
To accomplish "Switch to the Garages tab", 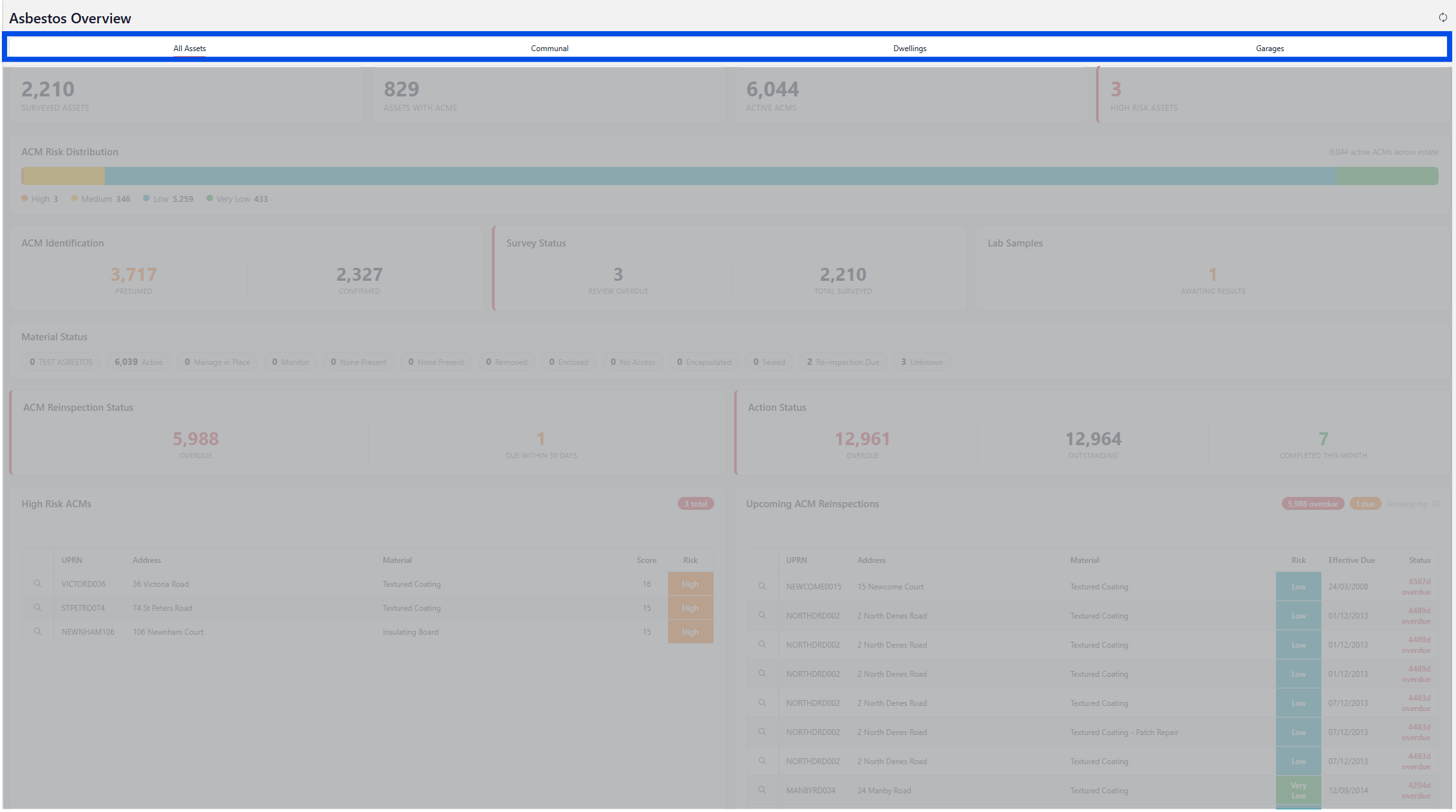I will pos(1270,49).
